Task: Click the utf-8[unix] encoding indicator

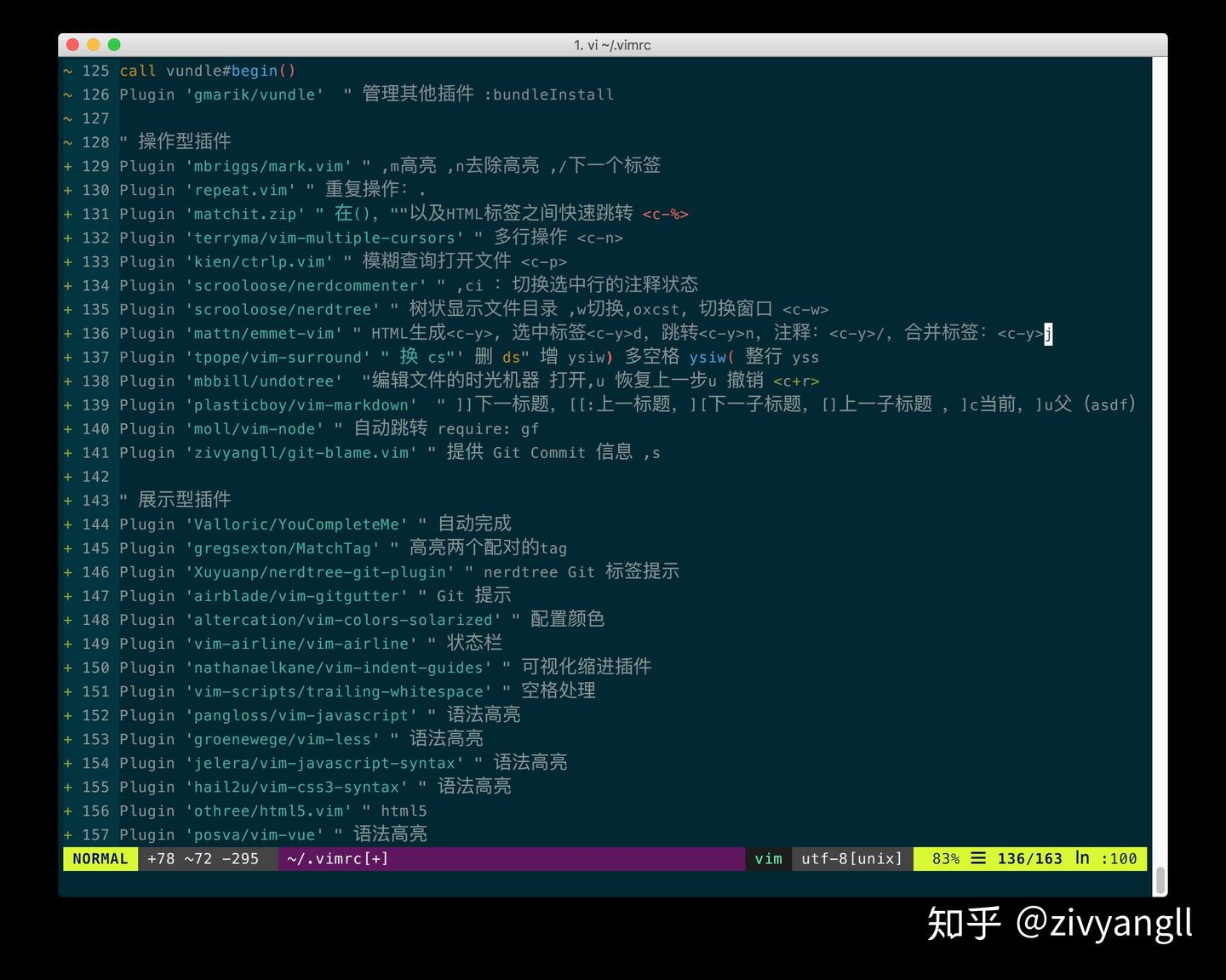Action: [x=850, y=858]
